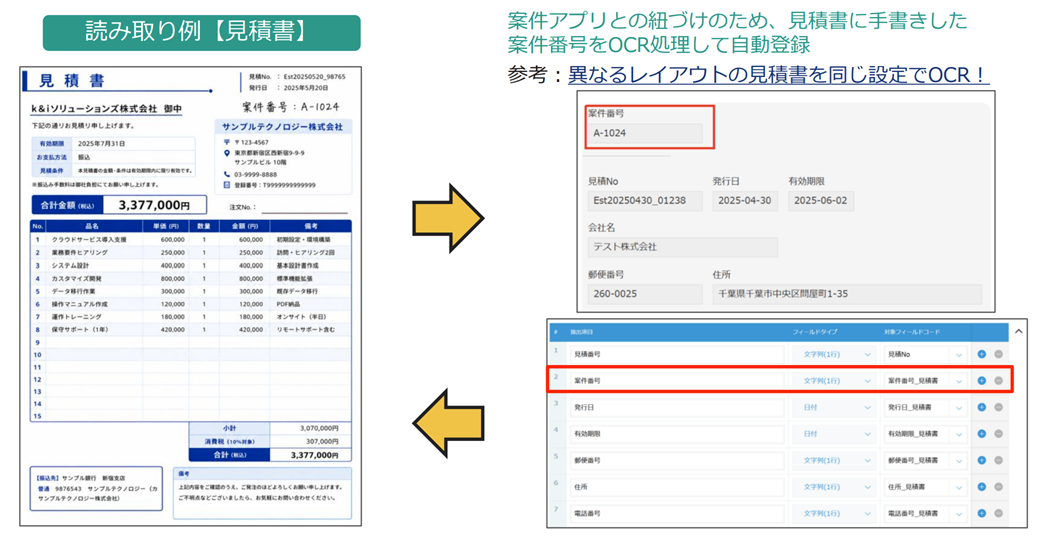Click the 小計 value 3,070,000円

pyautogui.click(x=319, y=429)
